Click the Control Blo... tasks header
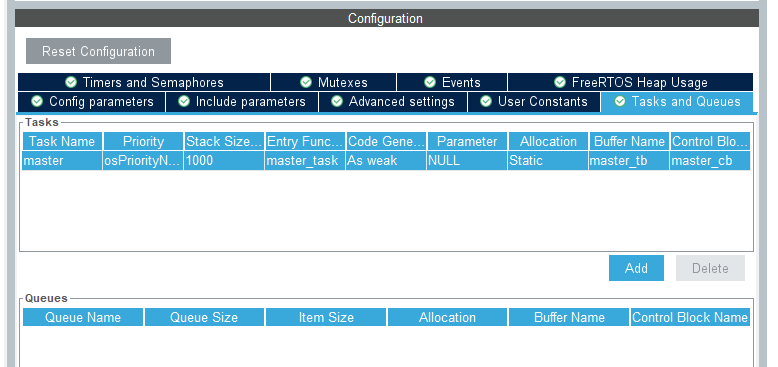This screenshot has height=367, width=778. (x=710, y=141)
